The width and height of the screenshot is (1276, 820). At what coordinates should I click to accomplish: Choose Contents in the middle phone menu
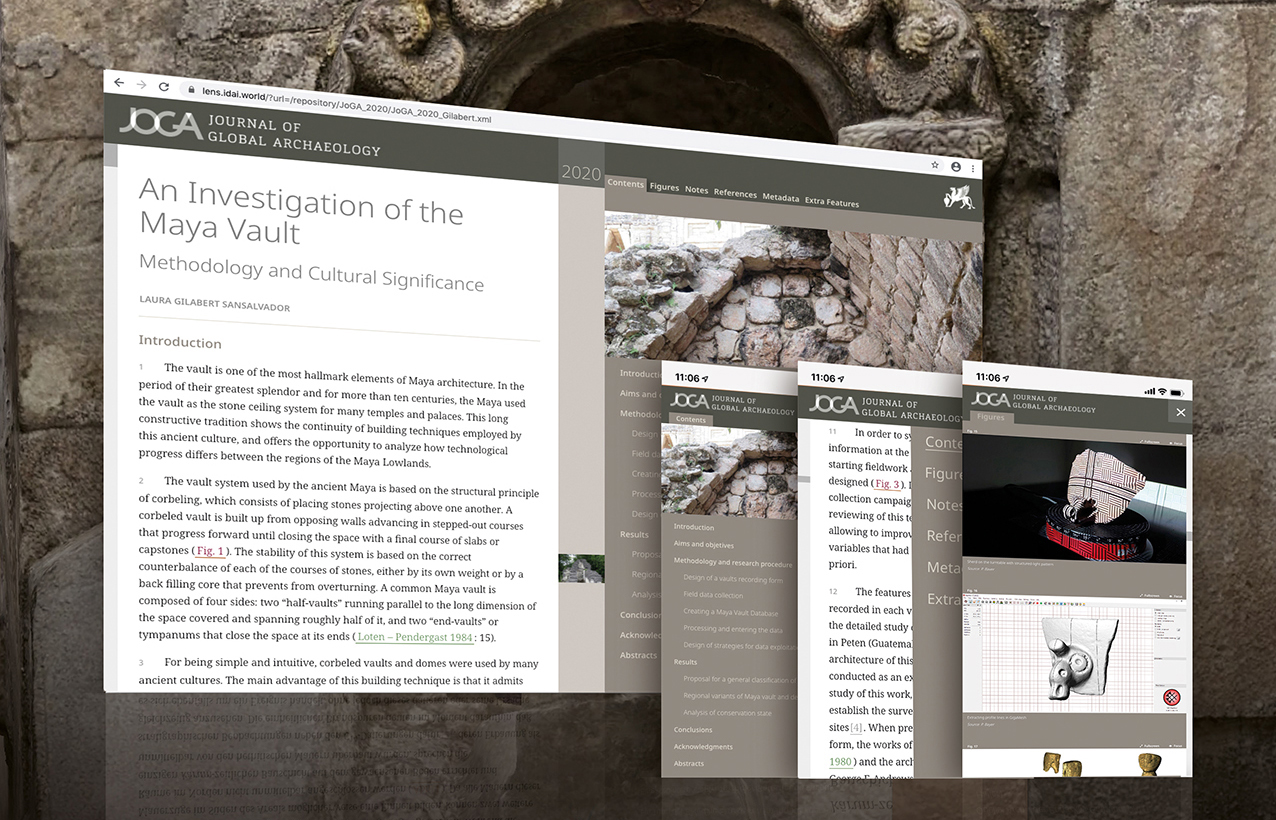(x=945, y=442)
